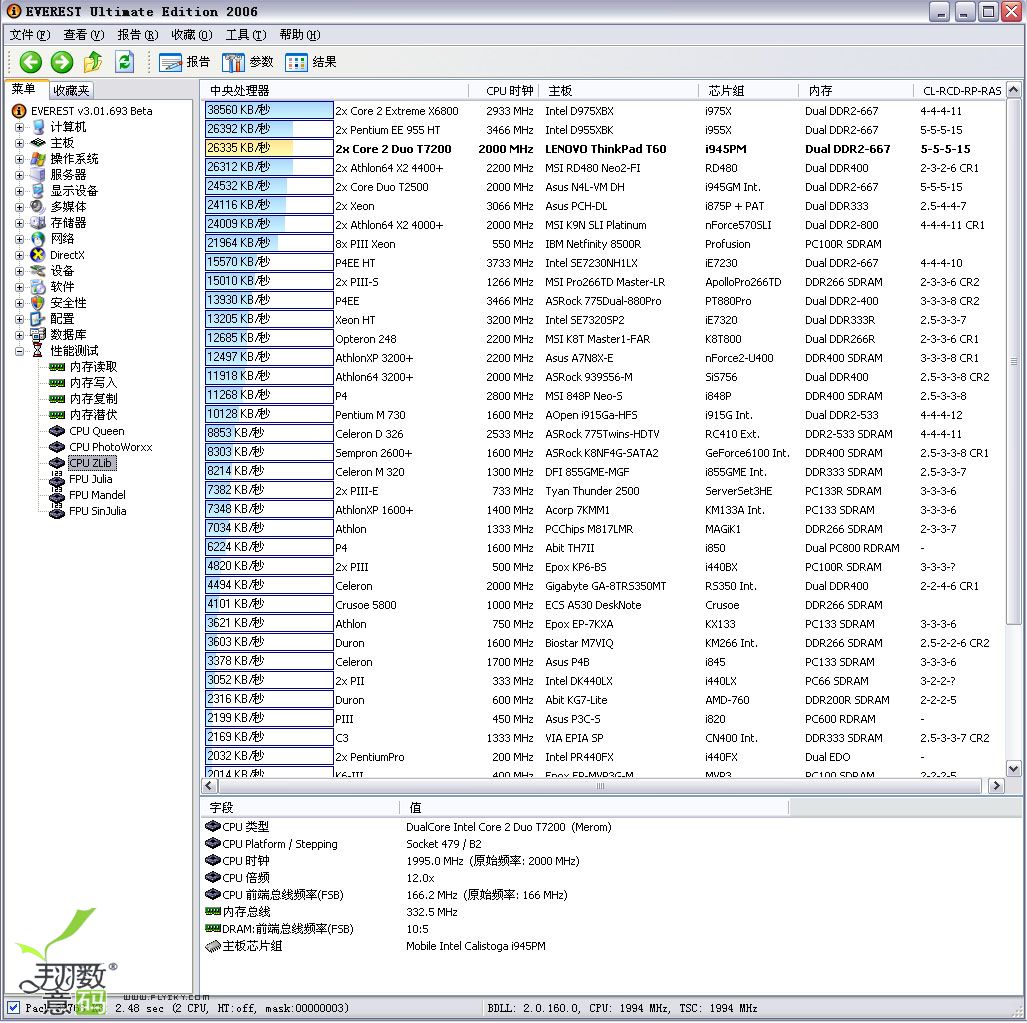The width and height of the screenshot is (1027, 1023).
Task: Open the 帮助(H) menu
Action: pyautogui.click(x=299, y=35)
